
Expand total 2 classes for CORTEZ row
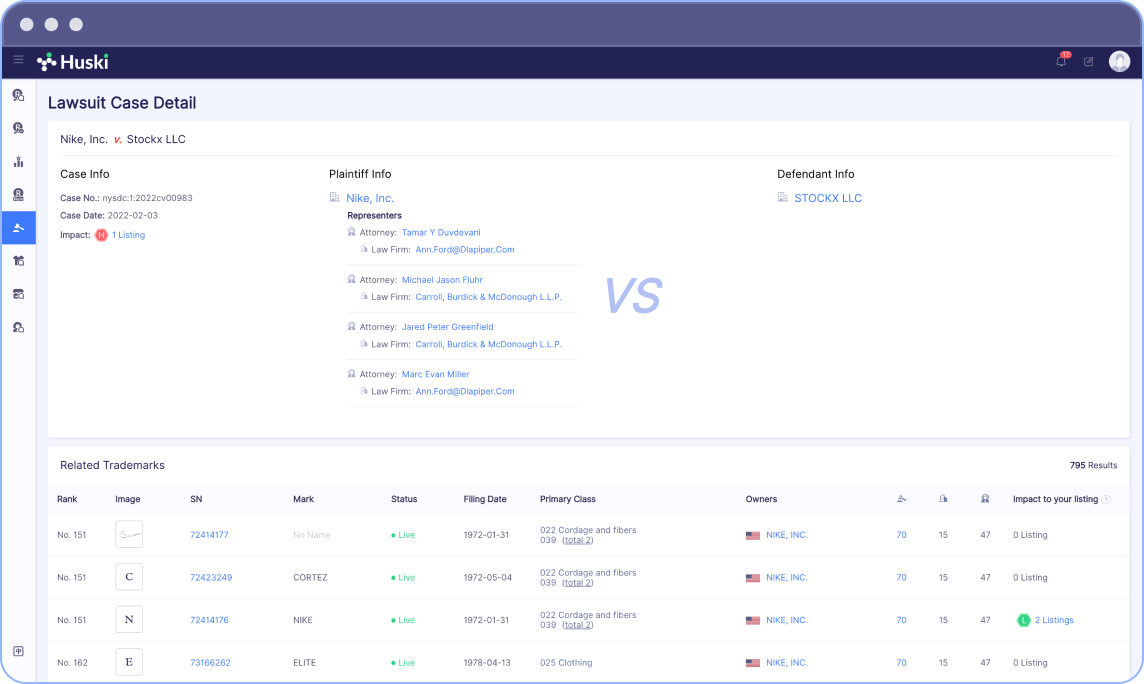pos(577,583)
